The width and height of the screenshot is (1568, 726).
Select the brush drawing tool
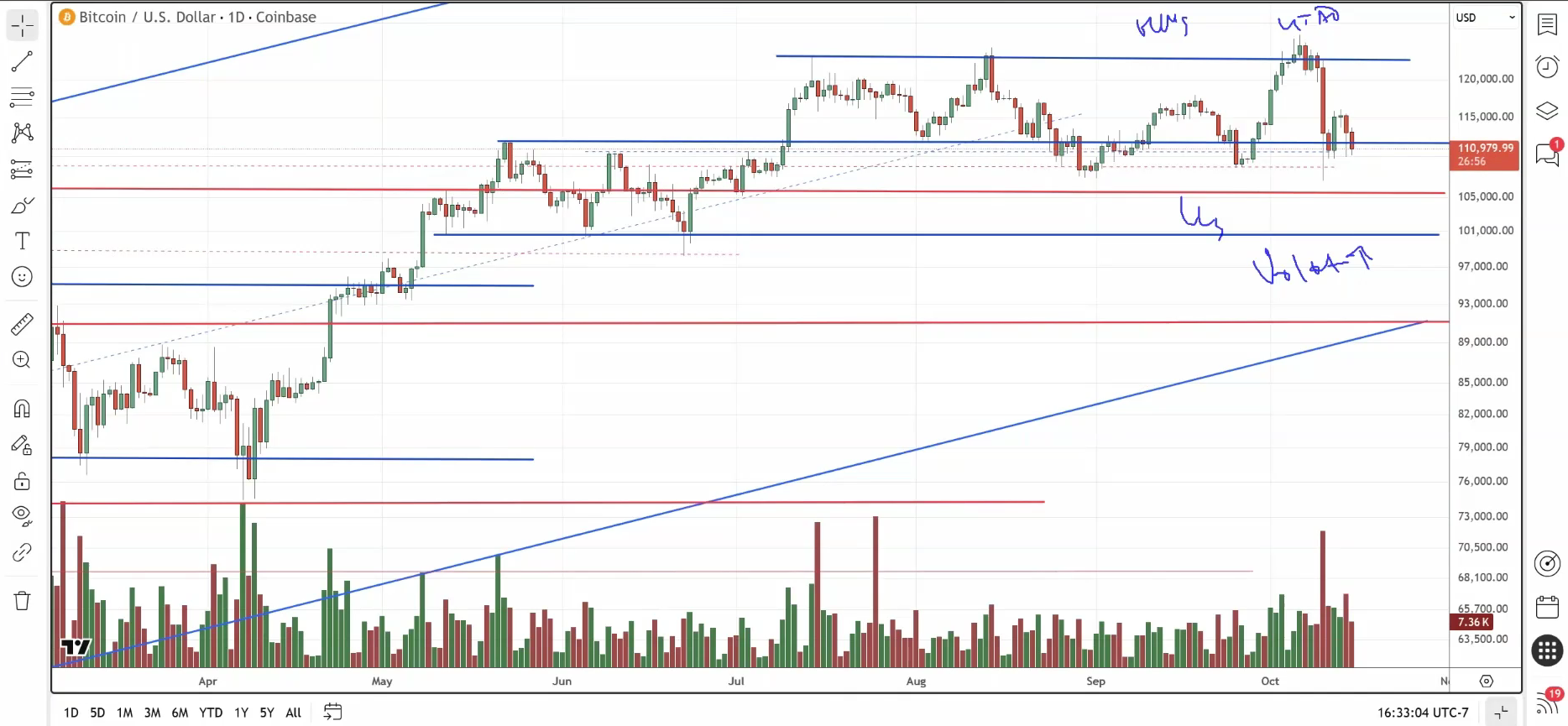[x=22, y=206]
